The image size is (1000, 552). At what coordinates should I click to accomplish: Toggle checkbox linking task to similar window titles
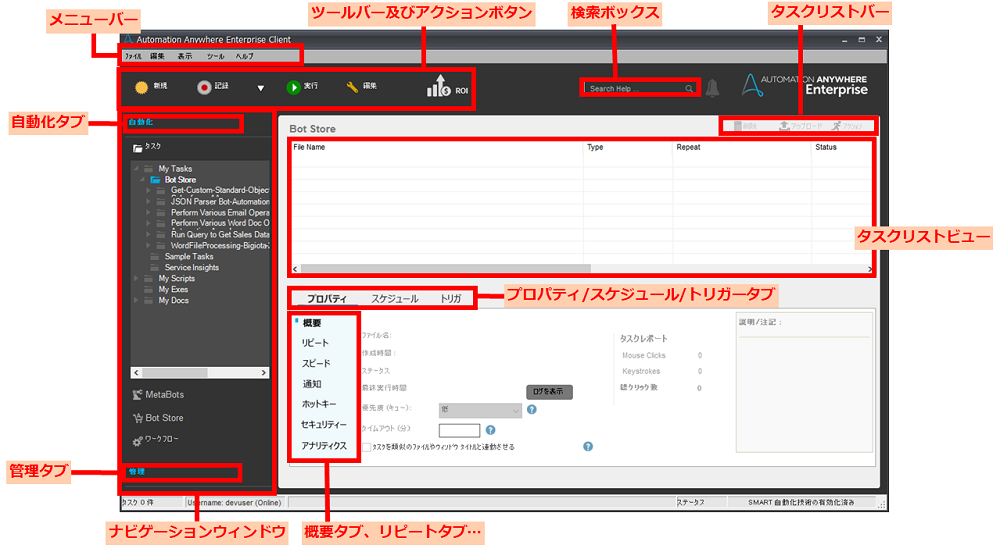[367, 447]
